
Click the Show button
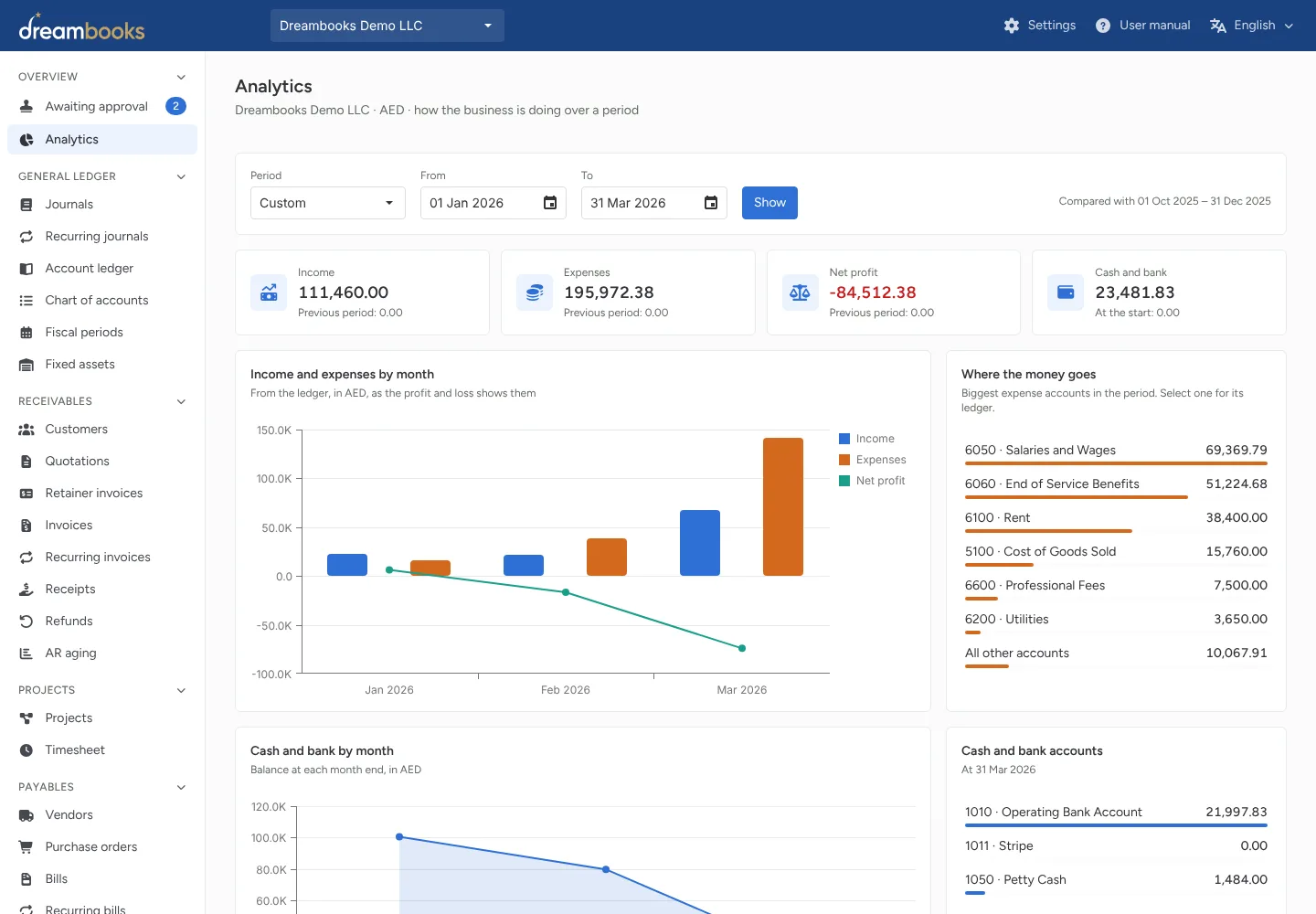click(769, 203)
